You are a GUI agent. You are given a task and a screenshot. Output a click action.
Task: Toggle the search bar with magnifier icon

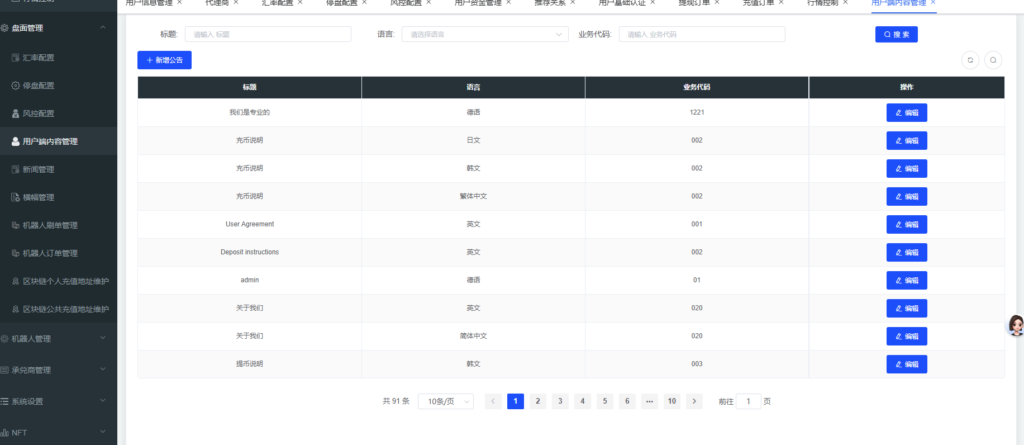[993, 60]
